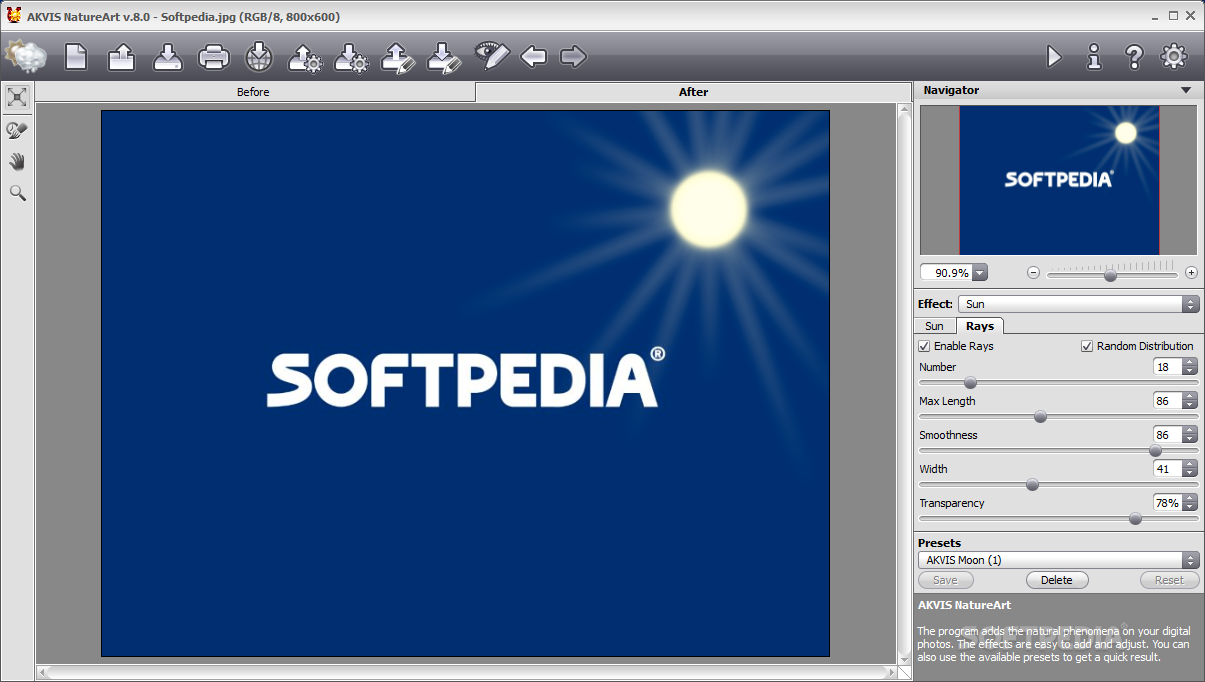This screenshot has width=1205, height=682.
Task: Select the Zoom magnifier tool
Action: click(17, 192)
